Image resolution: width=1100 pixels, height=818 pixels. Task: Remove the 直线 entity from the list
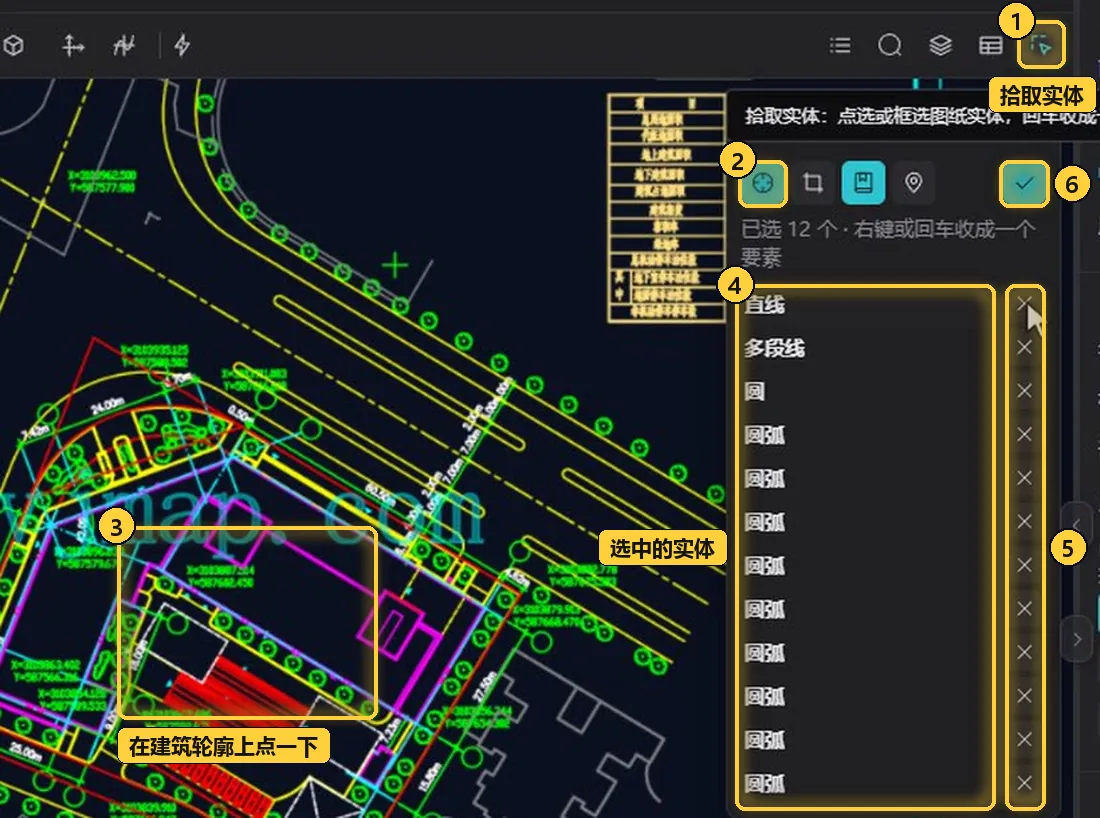(1024, 304)
